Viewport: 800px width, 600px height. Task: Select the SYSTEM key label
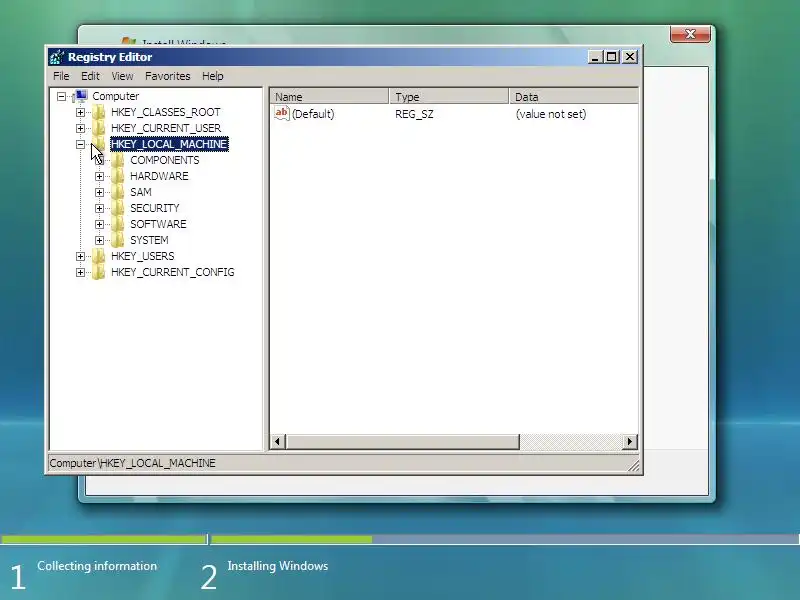[x=149, y=240]
